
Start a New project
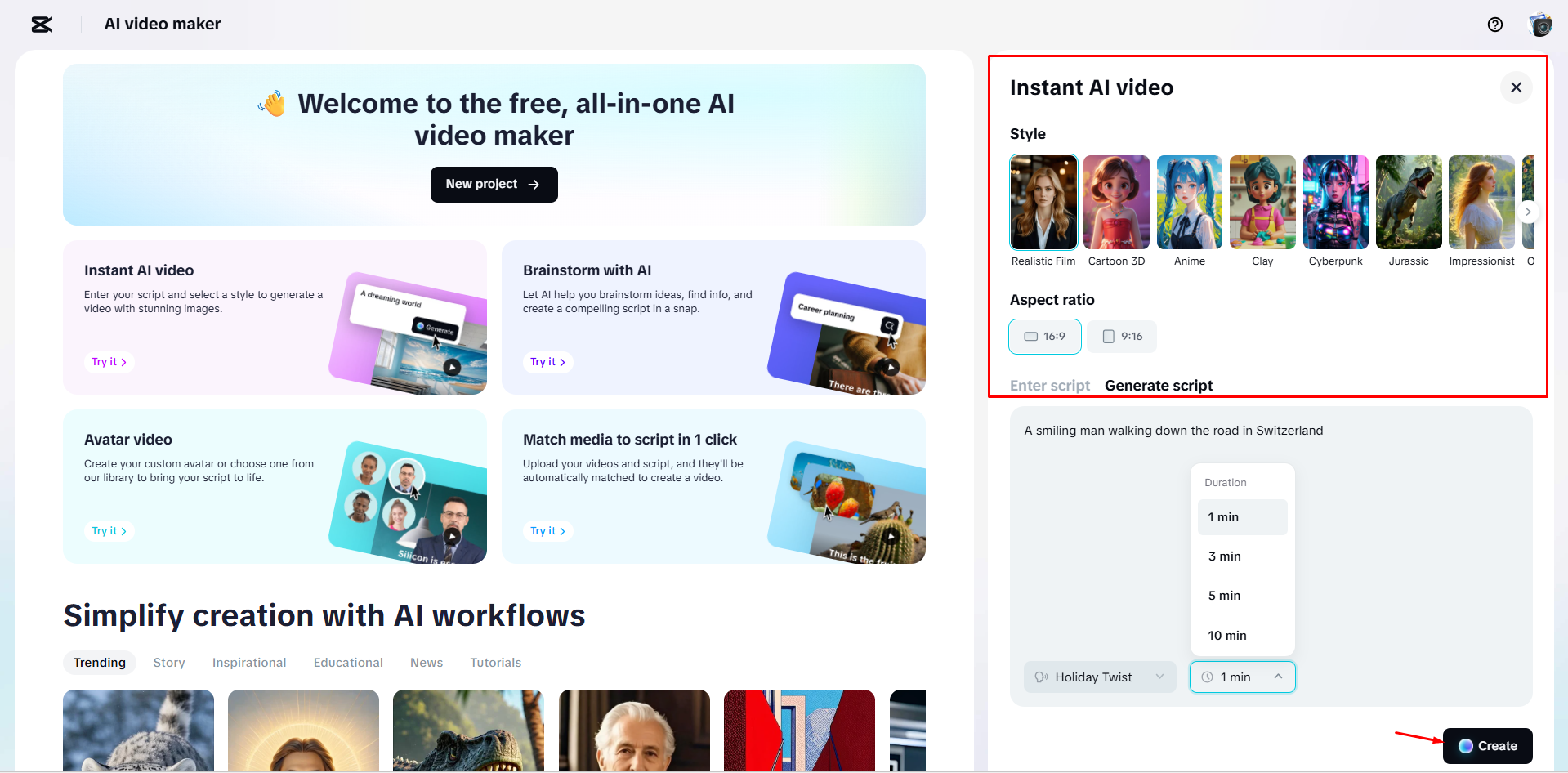pyautogui.click(x=494, y=185)
